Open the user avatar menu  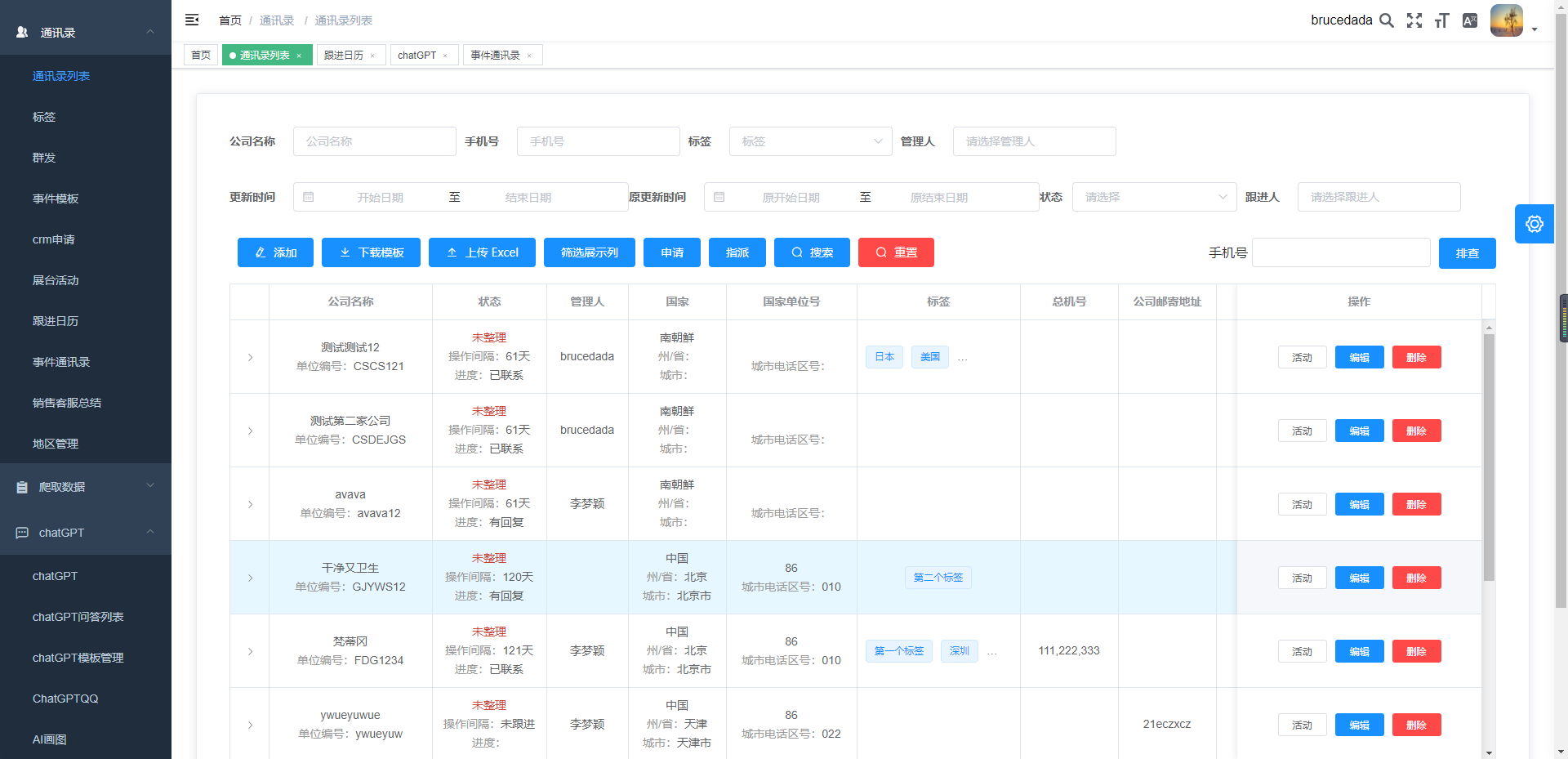tap(1507, 20)
